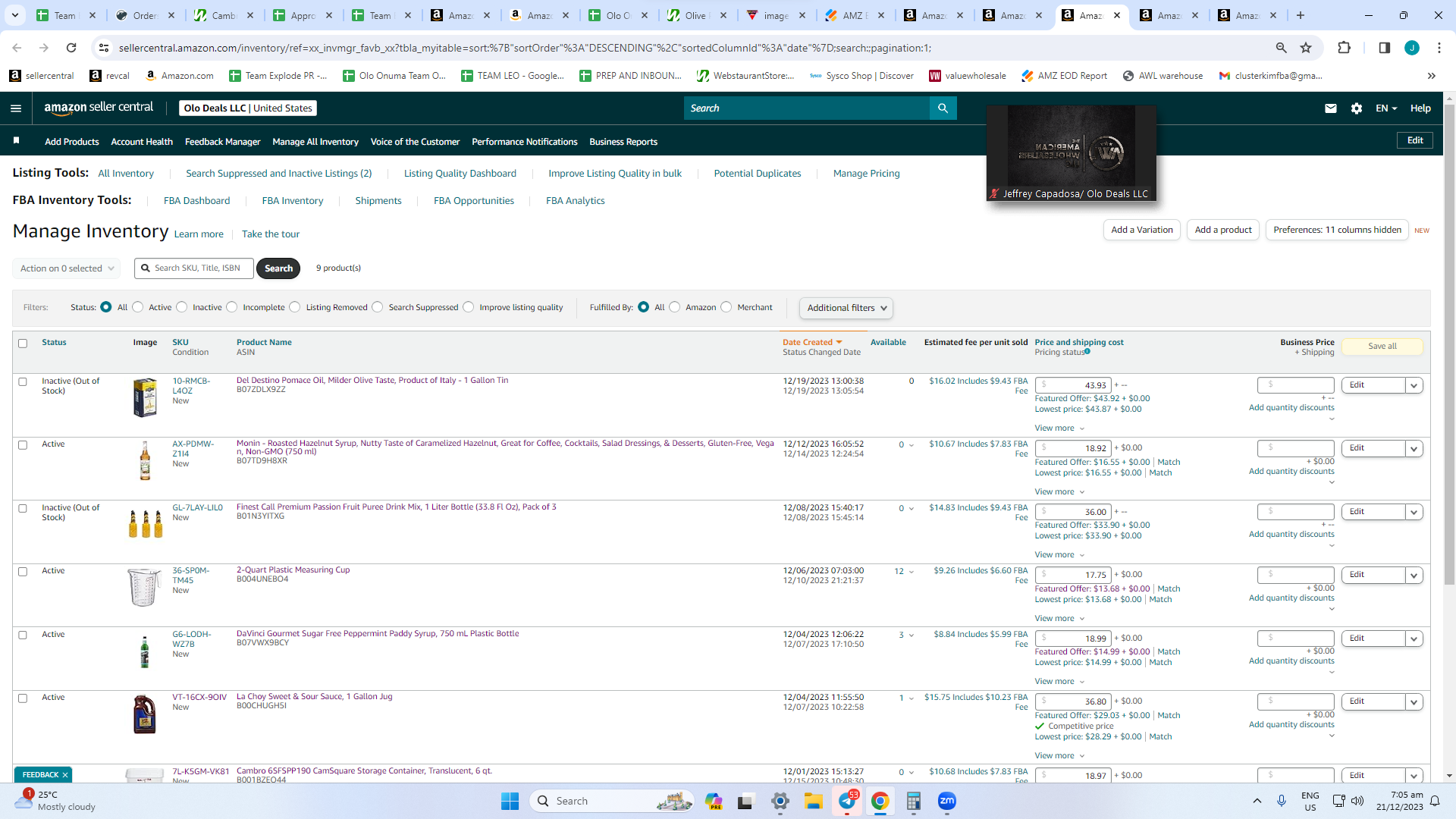Click the Chrome icon in the taskbar
The height and width of the screenshot is (819, 1456).
(x=880, y=801)
